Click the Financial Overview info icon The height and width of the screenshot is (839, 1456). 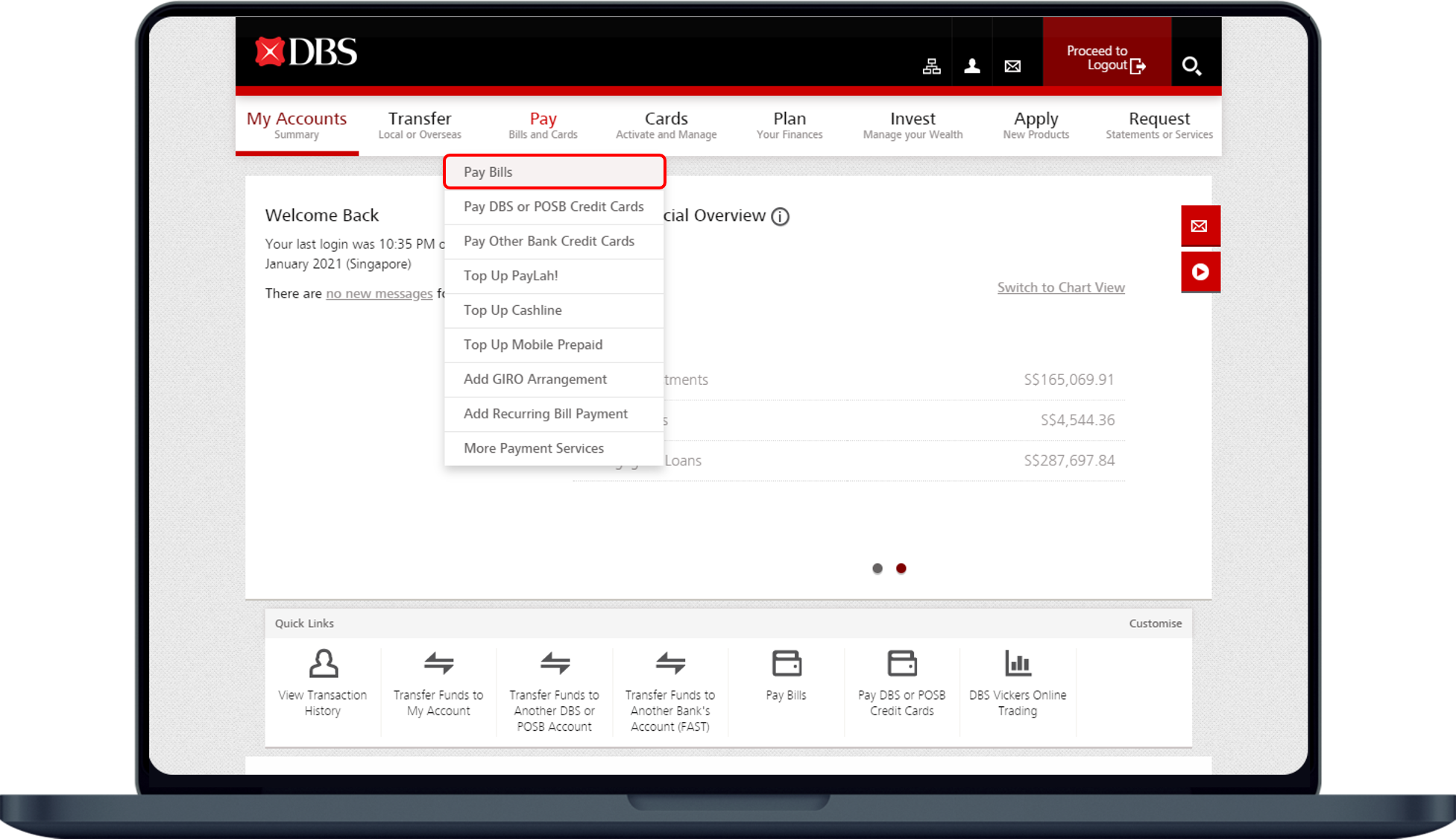[780, 216]
